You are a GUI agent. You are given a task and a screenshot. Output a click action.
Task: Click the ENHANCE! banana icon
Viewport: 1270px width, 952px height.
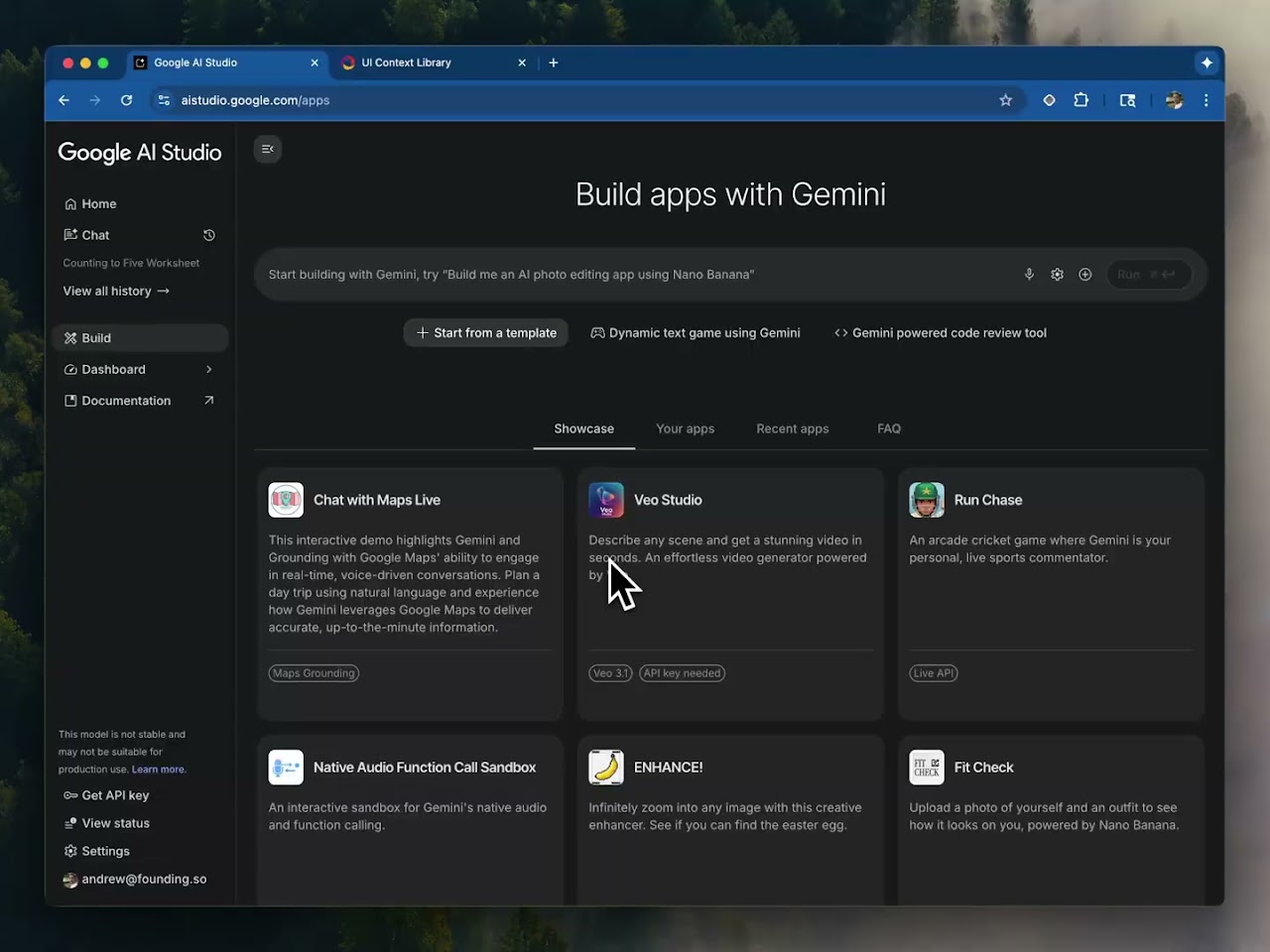(x=606, y=768)
